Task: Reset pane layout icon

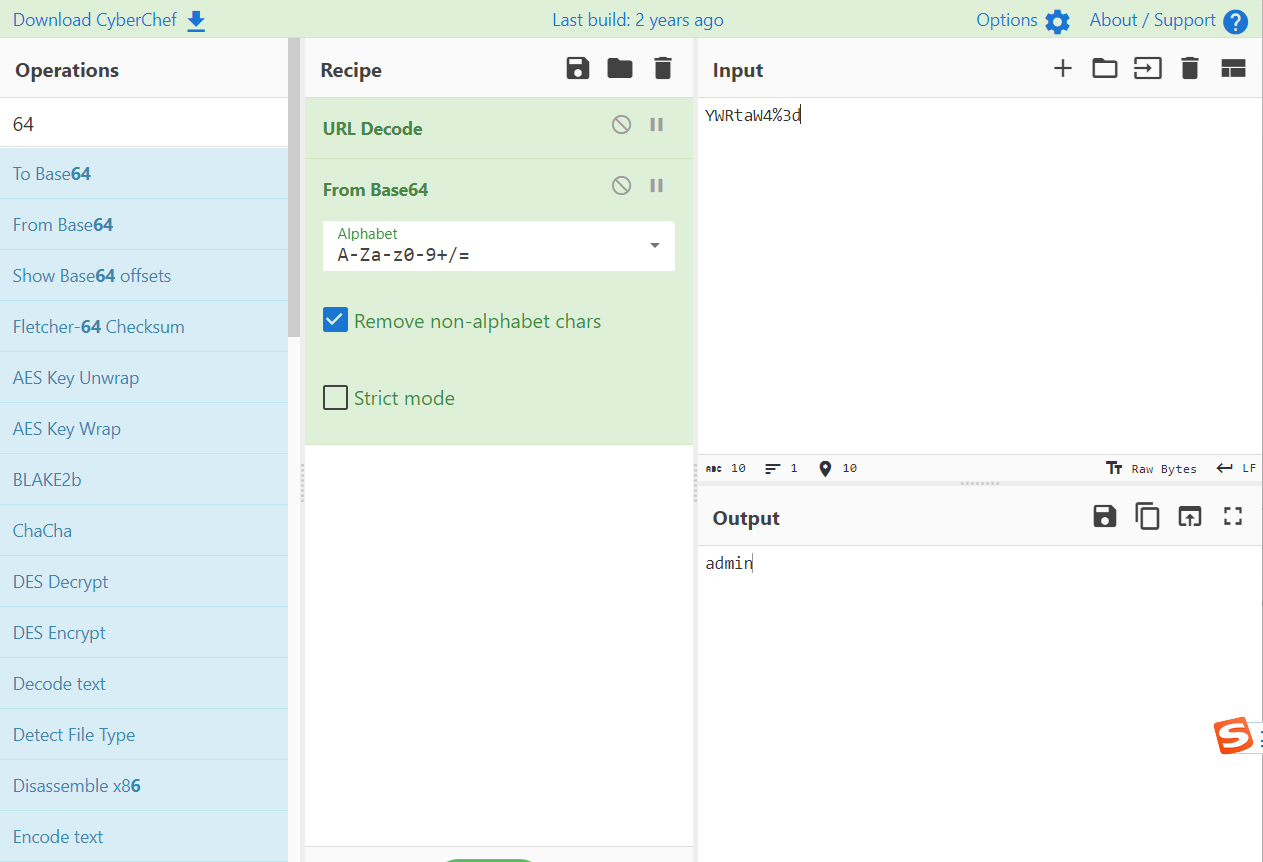Action: click(x=1233, y=69)
